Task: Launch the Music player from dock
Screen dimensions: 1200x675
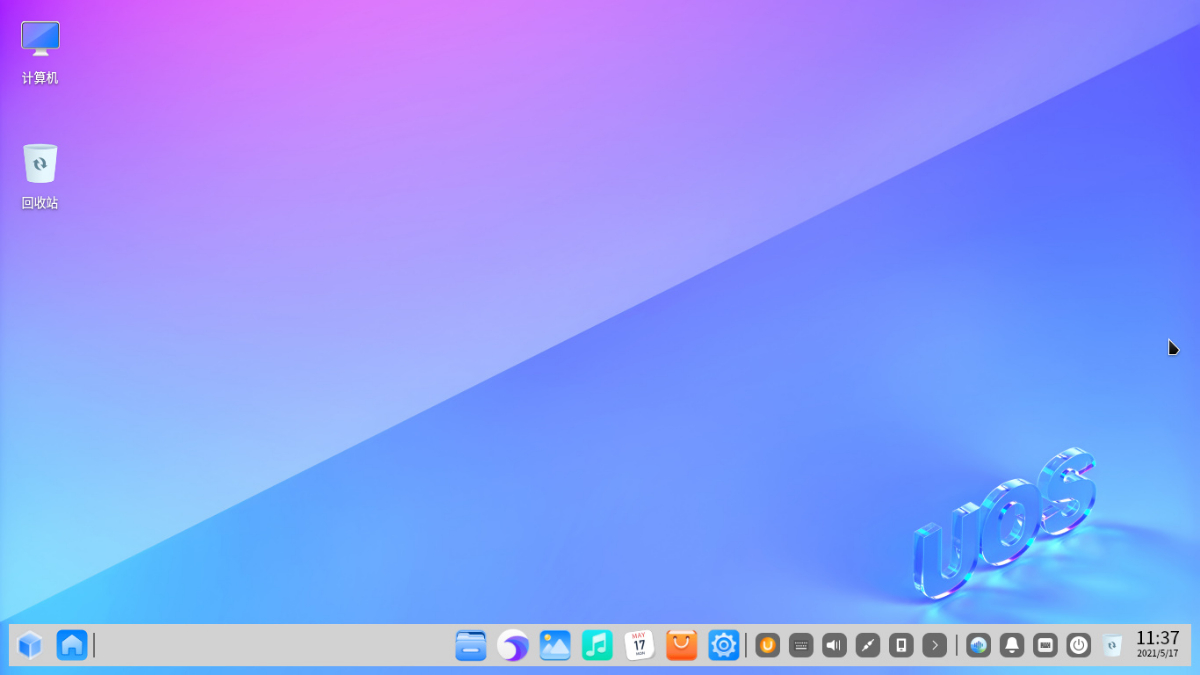Action: pyautogui.click(x=597, y=645)
